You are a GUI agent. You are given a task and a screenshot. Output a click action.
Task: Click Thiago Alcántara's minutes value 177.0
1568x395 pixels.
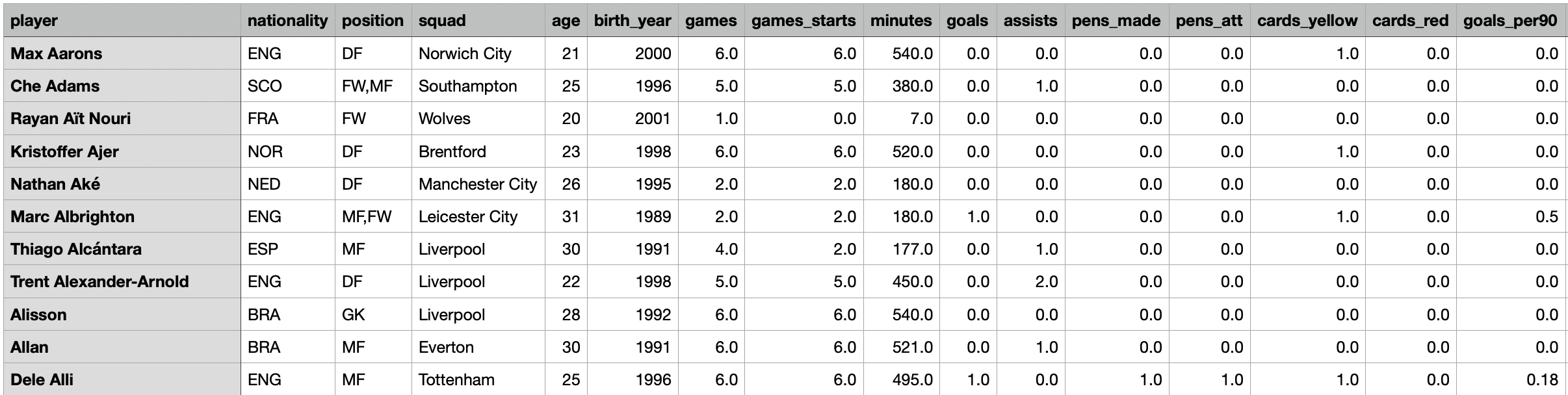(x=901, y=249)
